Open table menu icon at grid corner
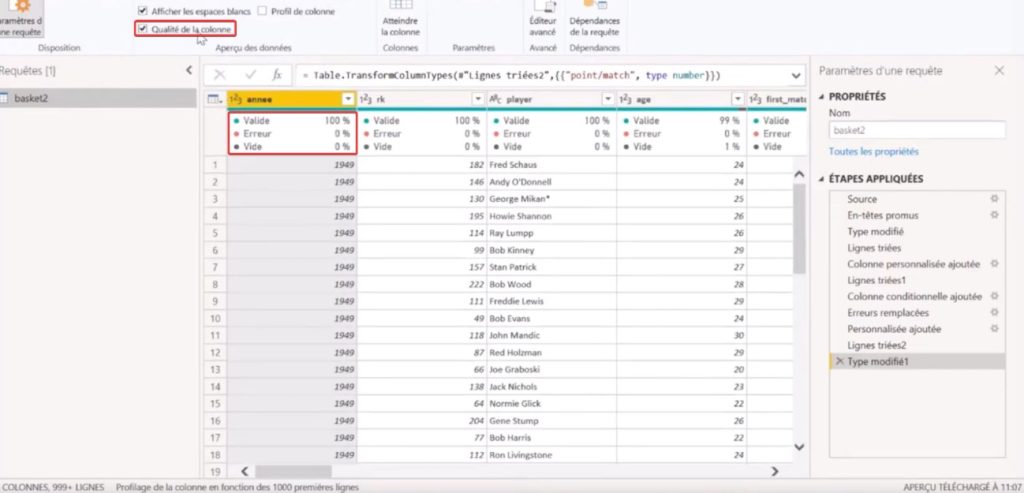Viewport: 1024px width, 493px height. click(214, 99)
